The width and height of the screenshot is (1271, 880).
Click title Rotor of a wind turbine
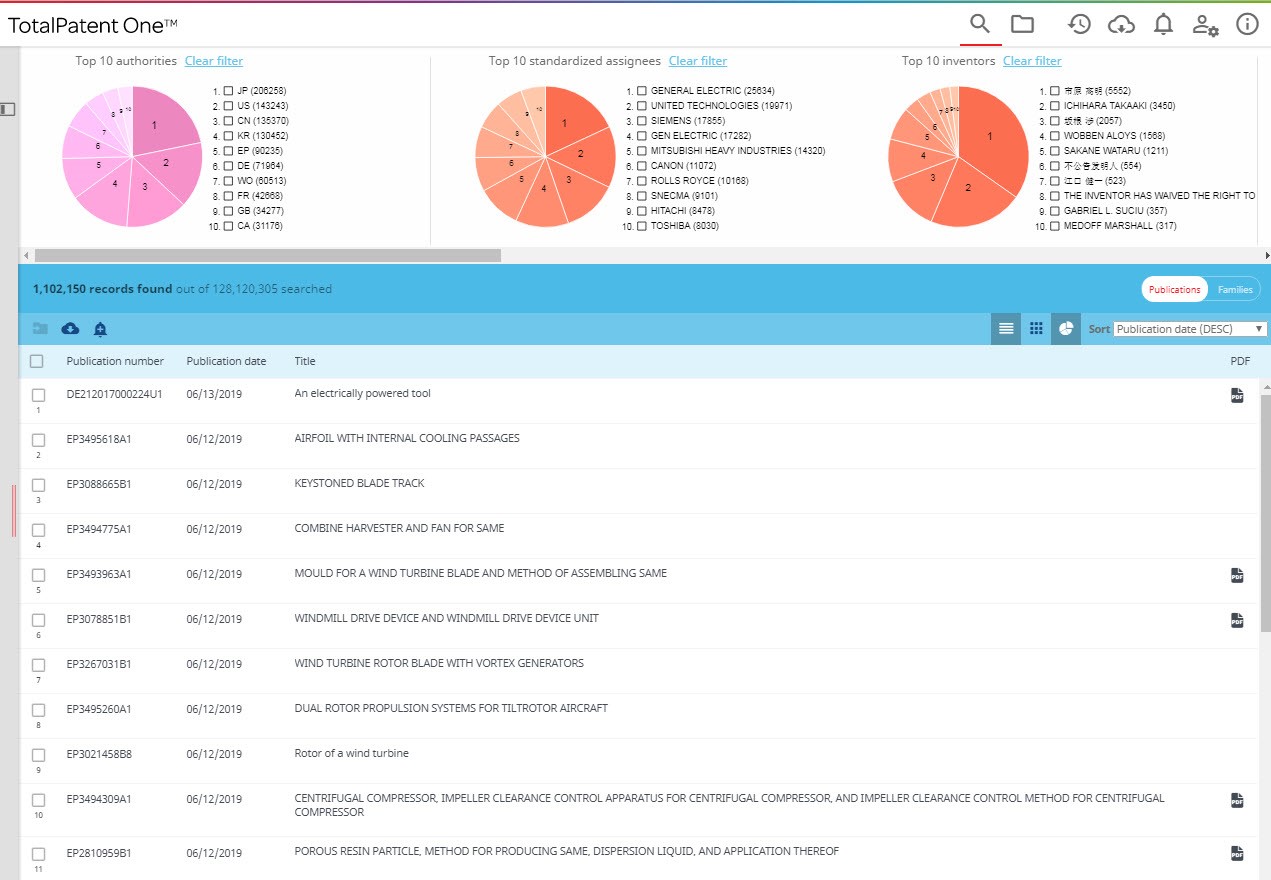pos(352,753)
